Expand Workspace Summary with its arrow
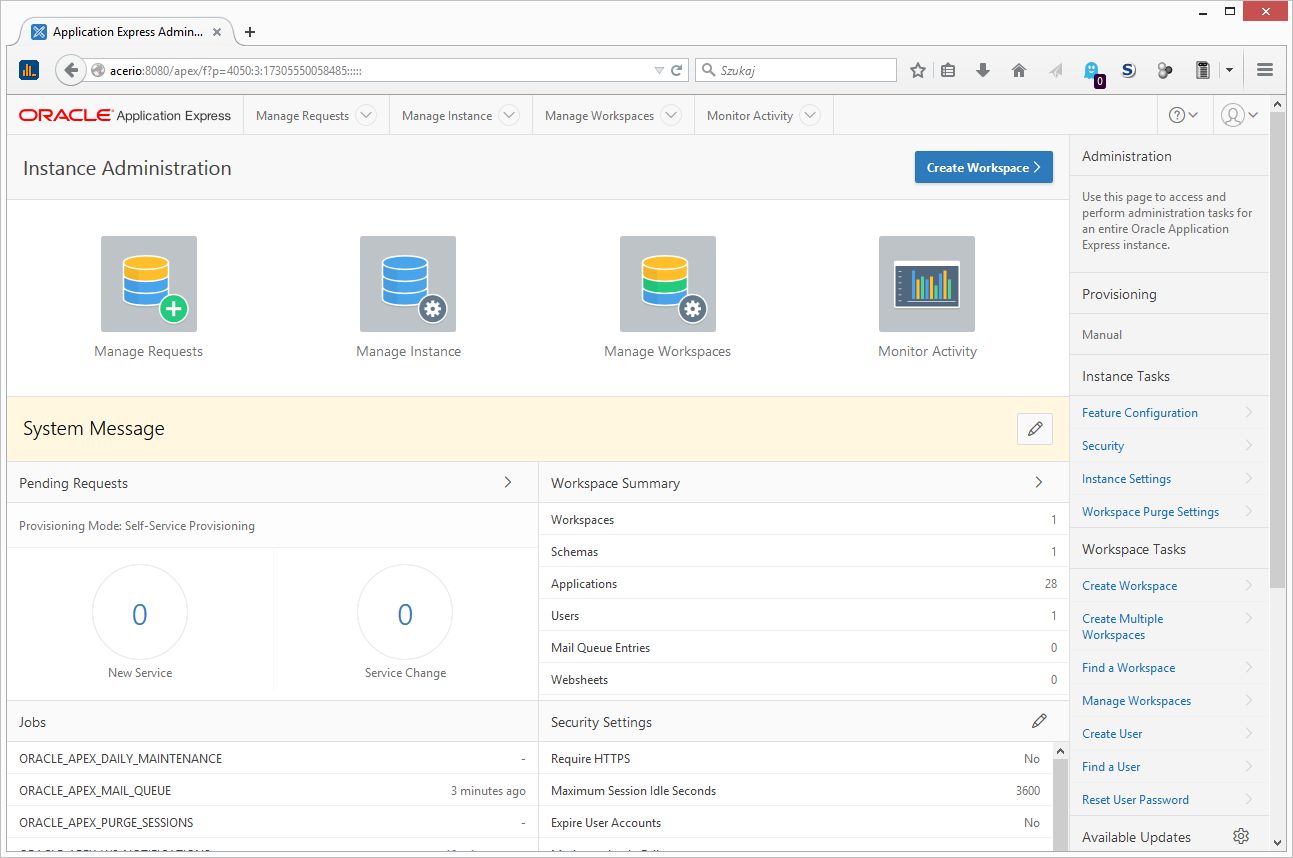Image resolution: width=1293 pixels, height=858 pixels. [x=1039, y=482]
